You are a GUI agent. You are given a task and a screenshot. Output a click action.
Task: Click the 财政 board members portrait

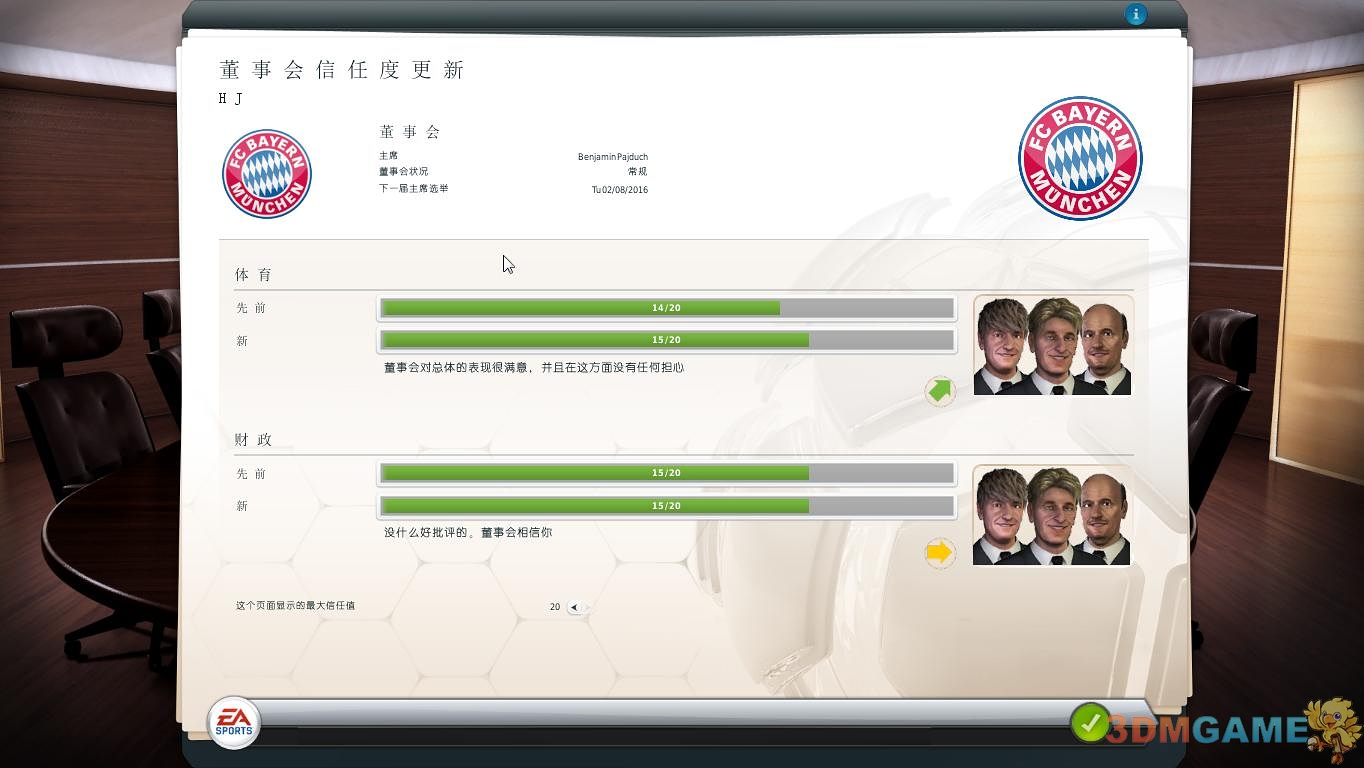point(1053,515)
